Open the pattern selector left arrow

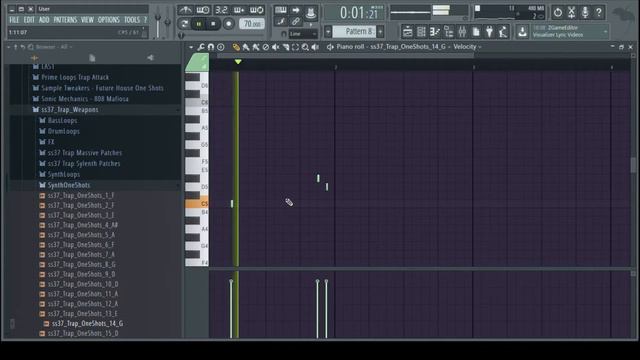328,31
